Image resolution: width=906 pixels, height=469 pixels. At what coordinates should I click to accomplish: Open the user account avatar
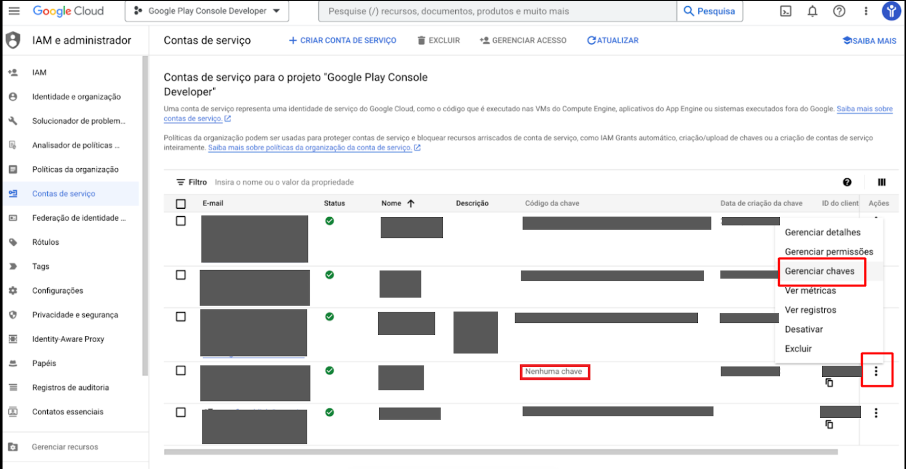click(x=891, y=11)
